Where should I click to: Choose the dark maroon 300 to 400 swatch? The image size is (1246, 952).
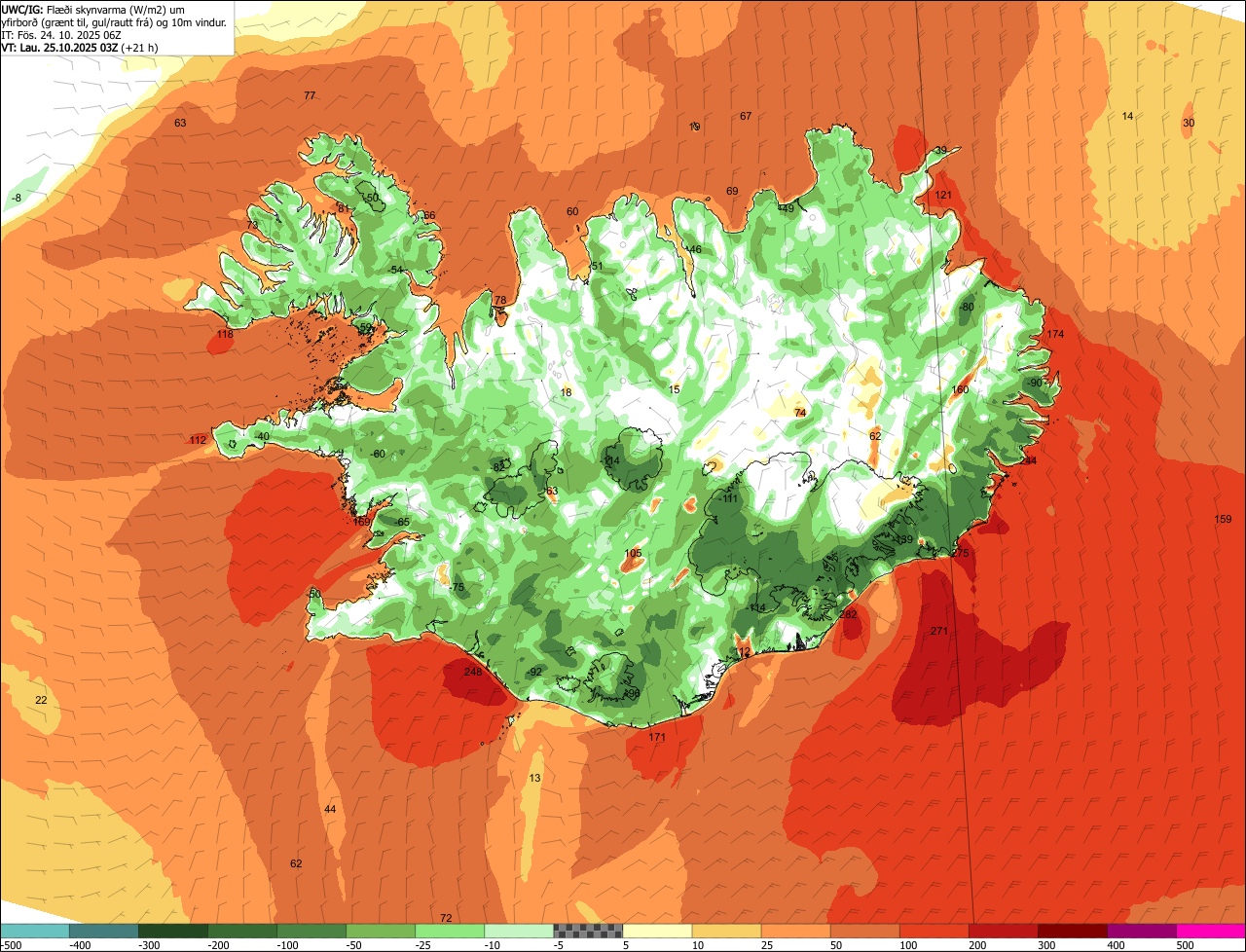pyautogui.click(x=1072, y=931)
